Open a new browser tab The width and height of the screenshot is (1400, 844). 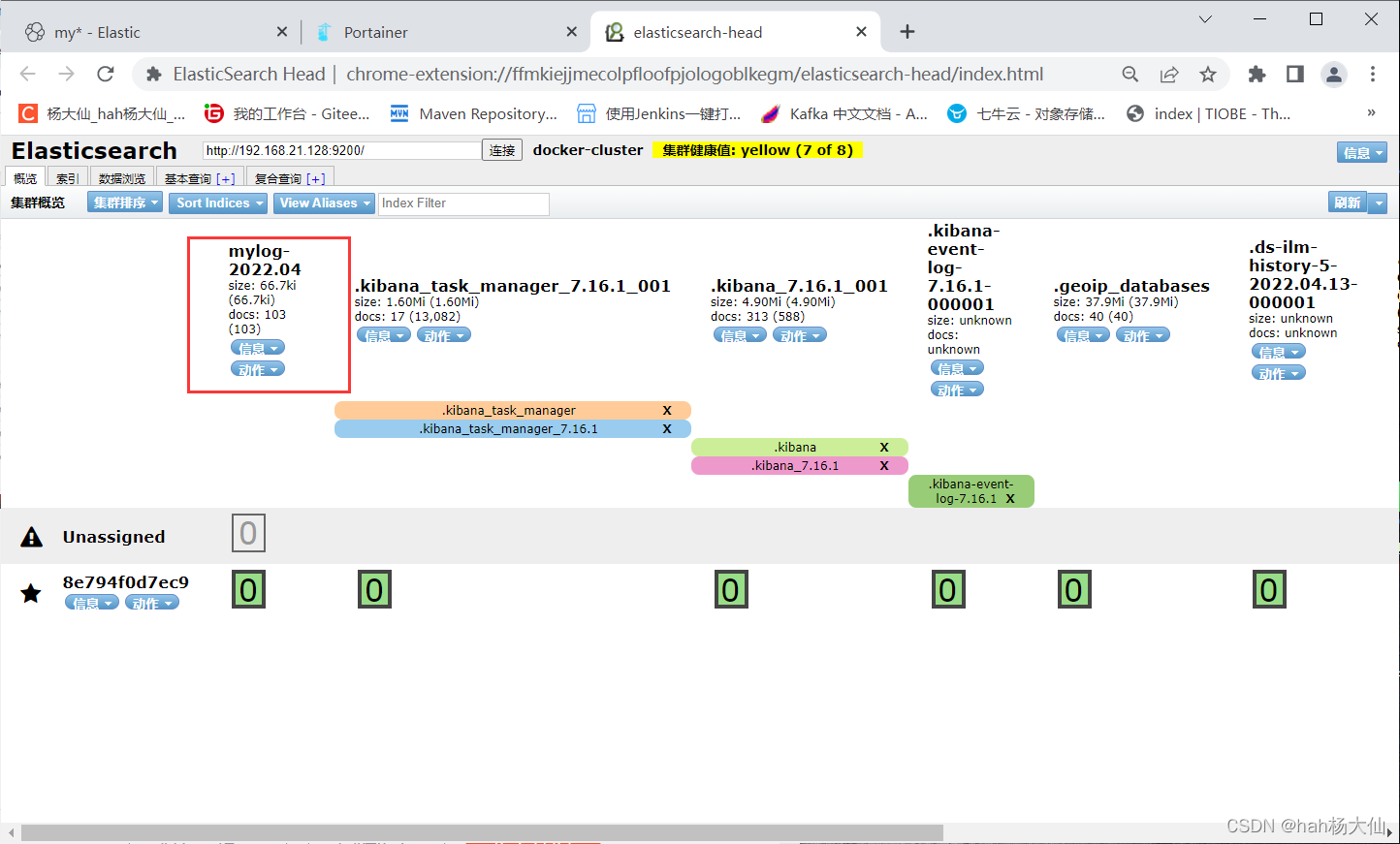(x=907, y=32)
